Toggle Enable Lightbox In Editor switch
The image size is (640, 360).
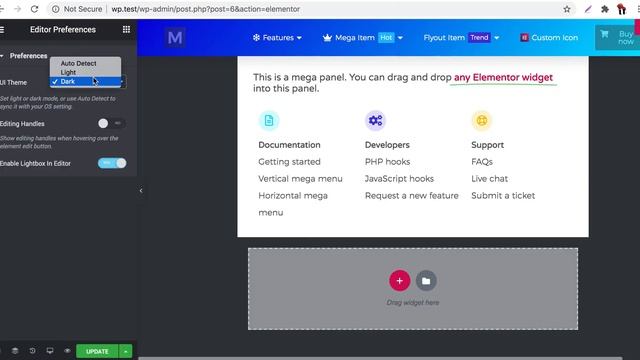[x=112, y=163]
